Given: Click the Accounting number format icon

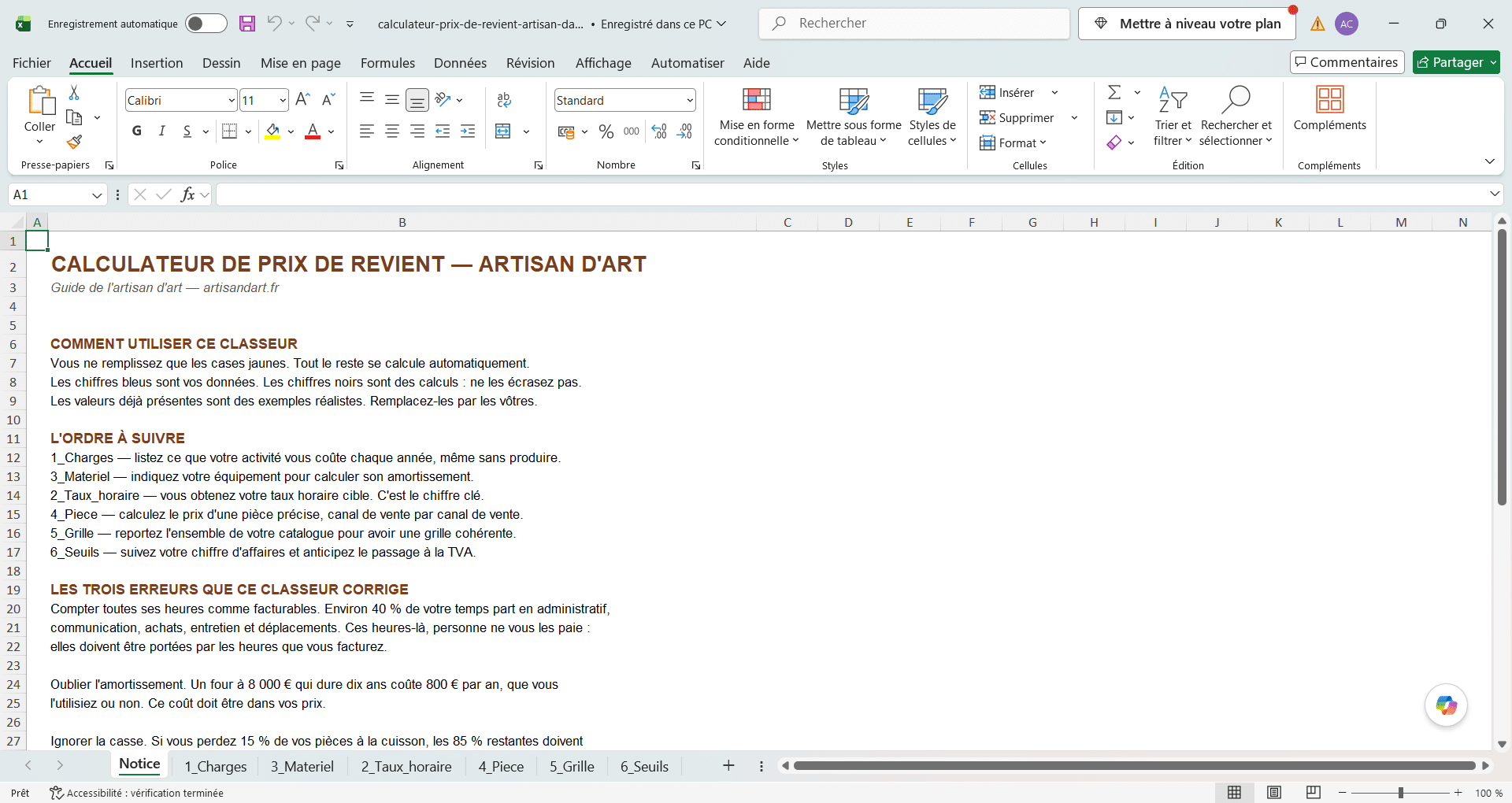Looking at the screenshot, I should click(566, 131).
